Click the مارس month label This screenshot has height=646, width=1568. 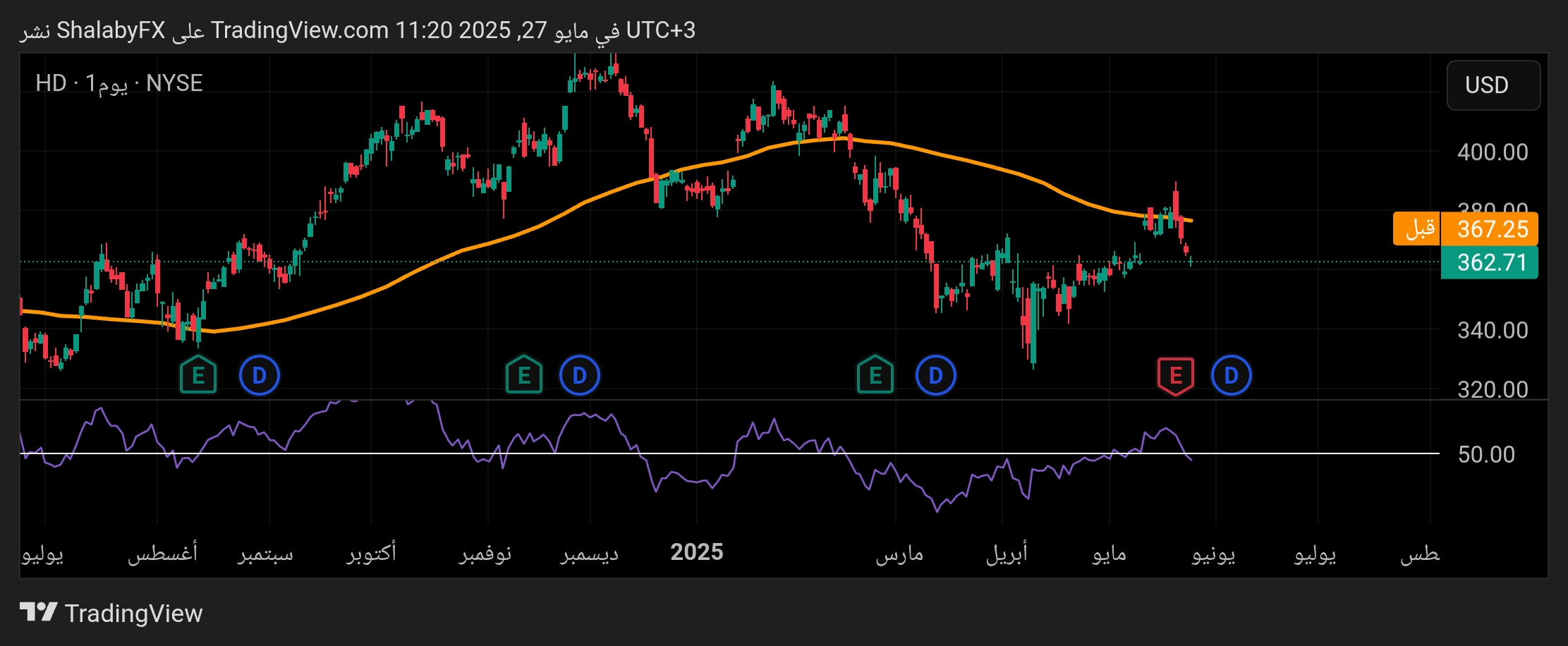899,554
